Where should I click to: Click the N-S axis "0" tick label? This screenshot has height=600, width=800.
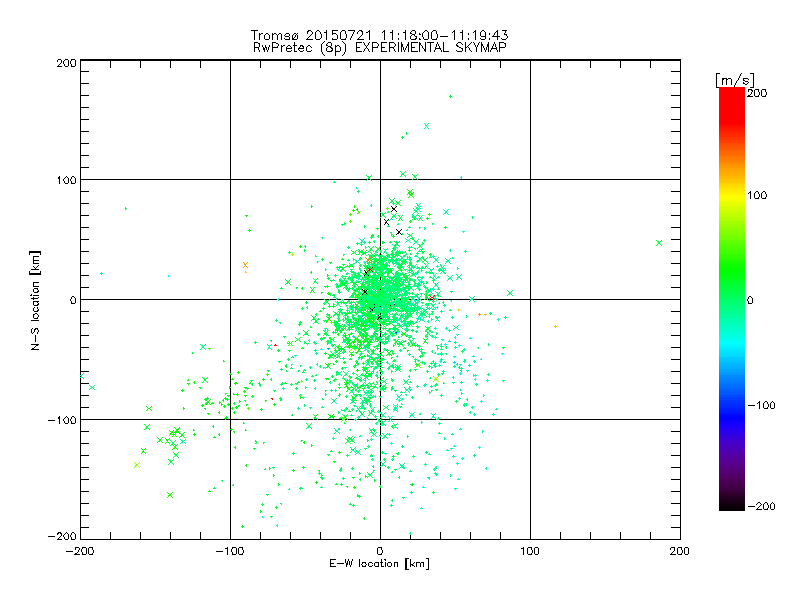click(73, 300)
